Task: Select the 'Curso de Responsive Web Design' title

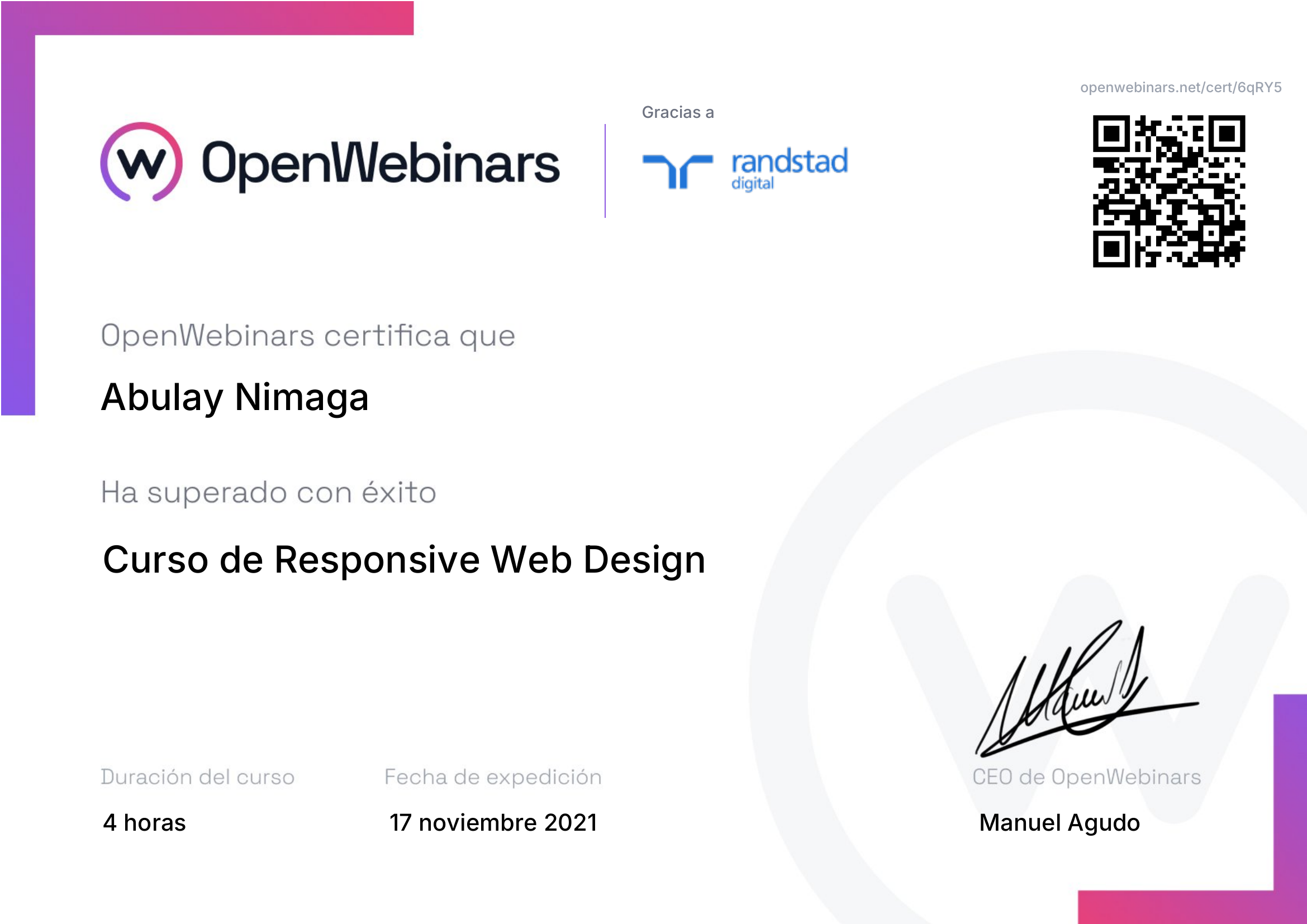Action: pos(404,560)
